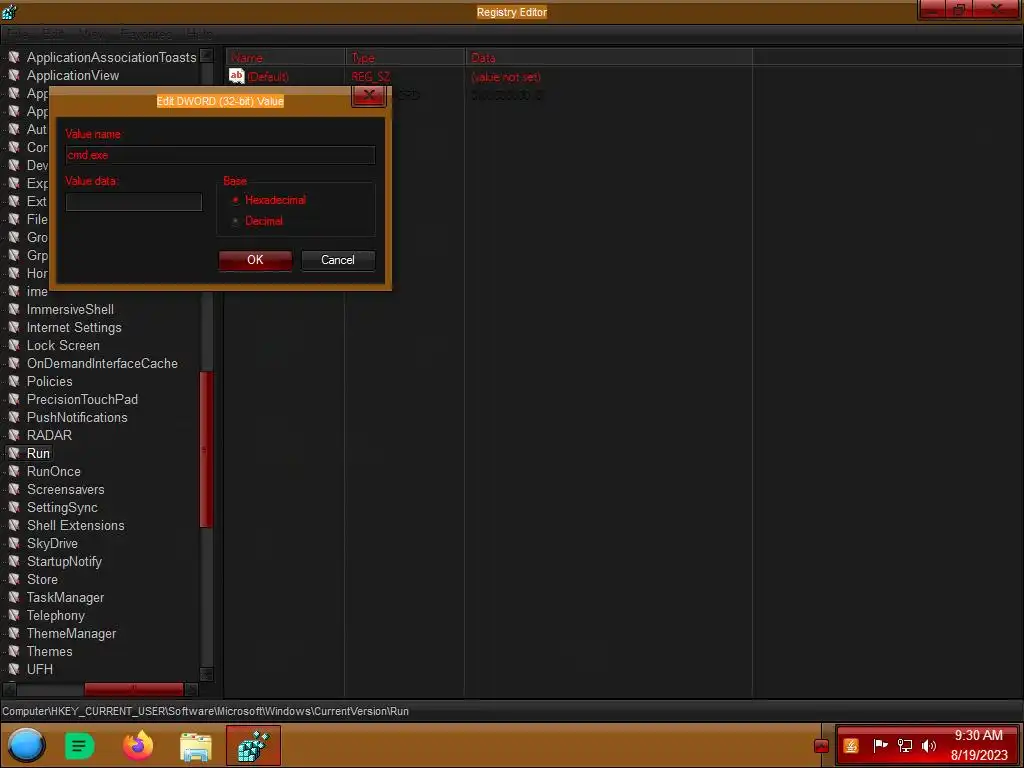
Task: Select the Decimal base option
Action: click(x=258, y=221)
